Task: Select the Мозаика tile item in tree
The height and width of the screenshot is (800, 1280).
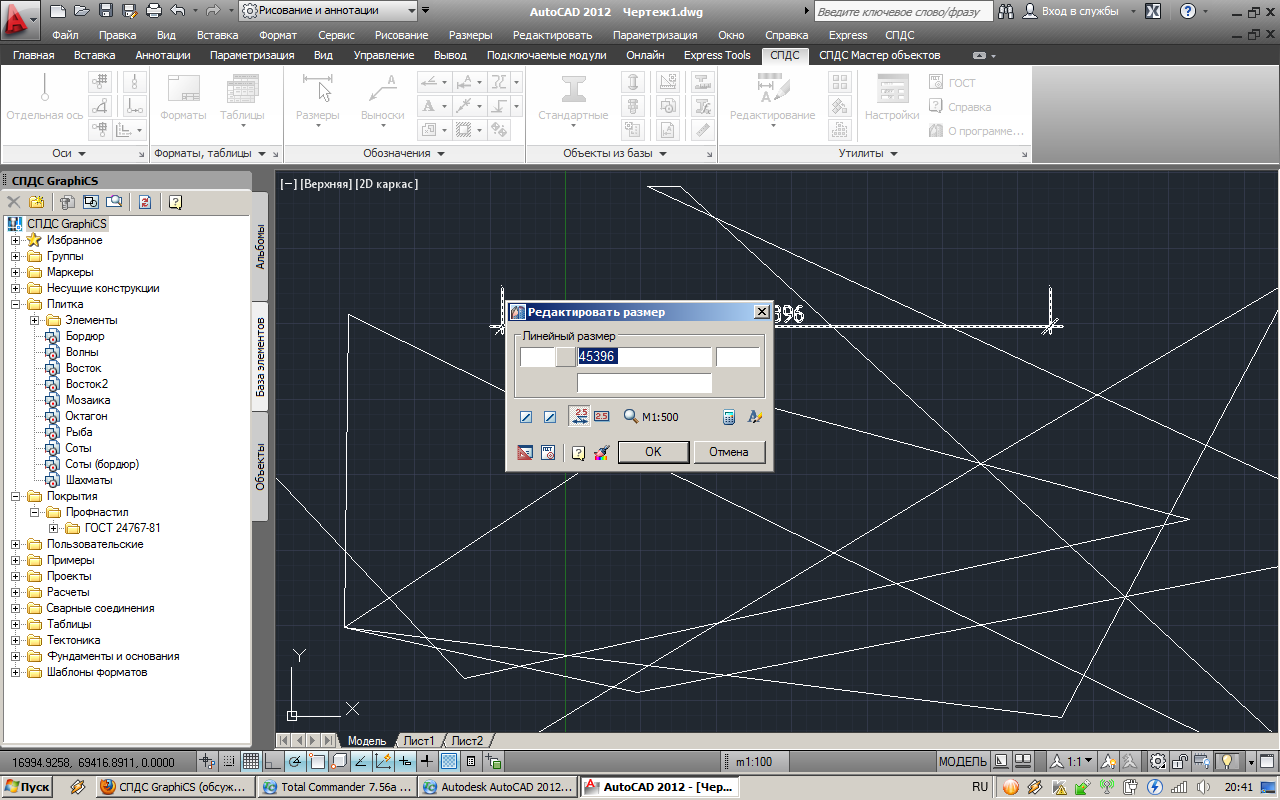Action: point(87,400)
